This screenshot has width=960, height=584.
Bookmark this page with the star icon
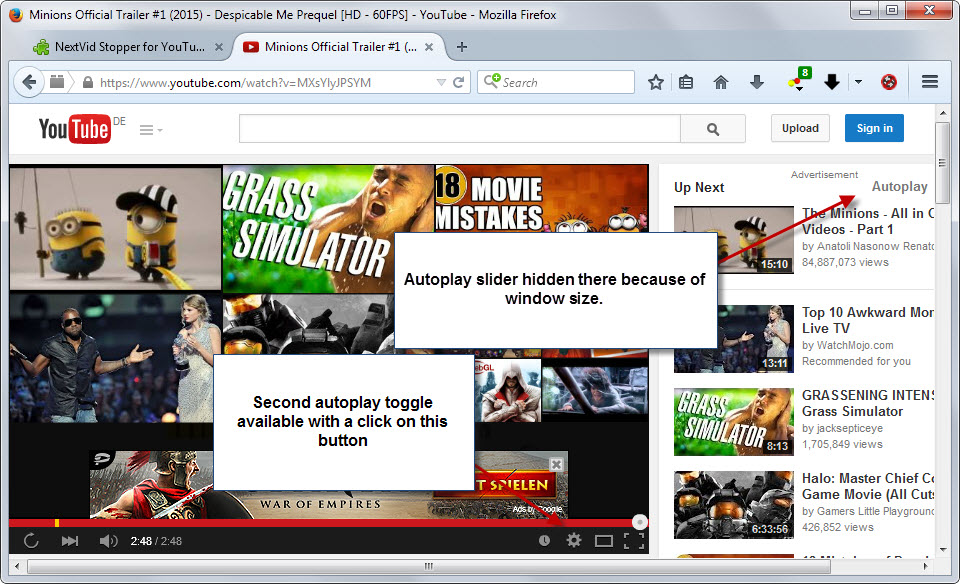point(656,82)
